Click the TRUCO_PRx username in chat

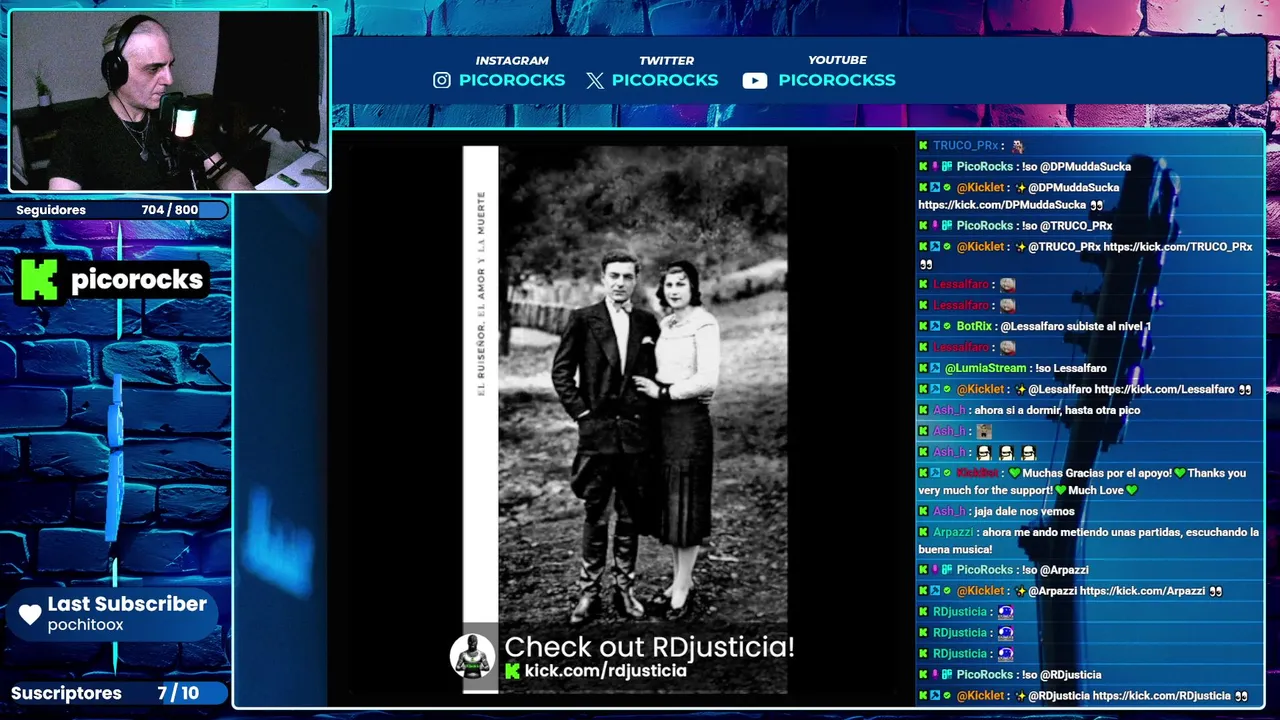click(x=965, y=146)
